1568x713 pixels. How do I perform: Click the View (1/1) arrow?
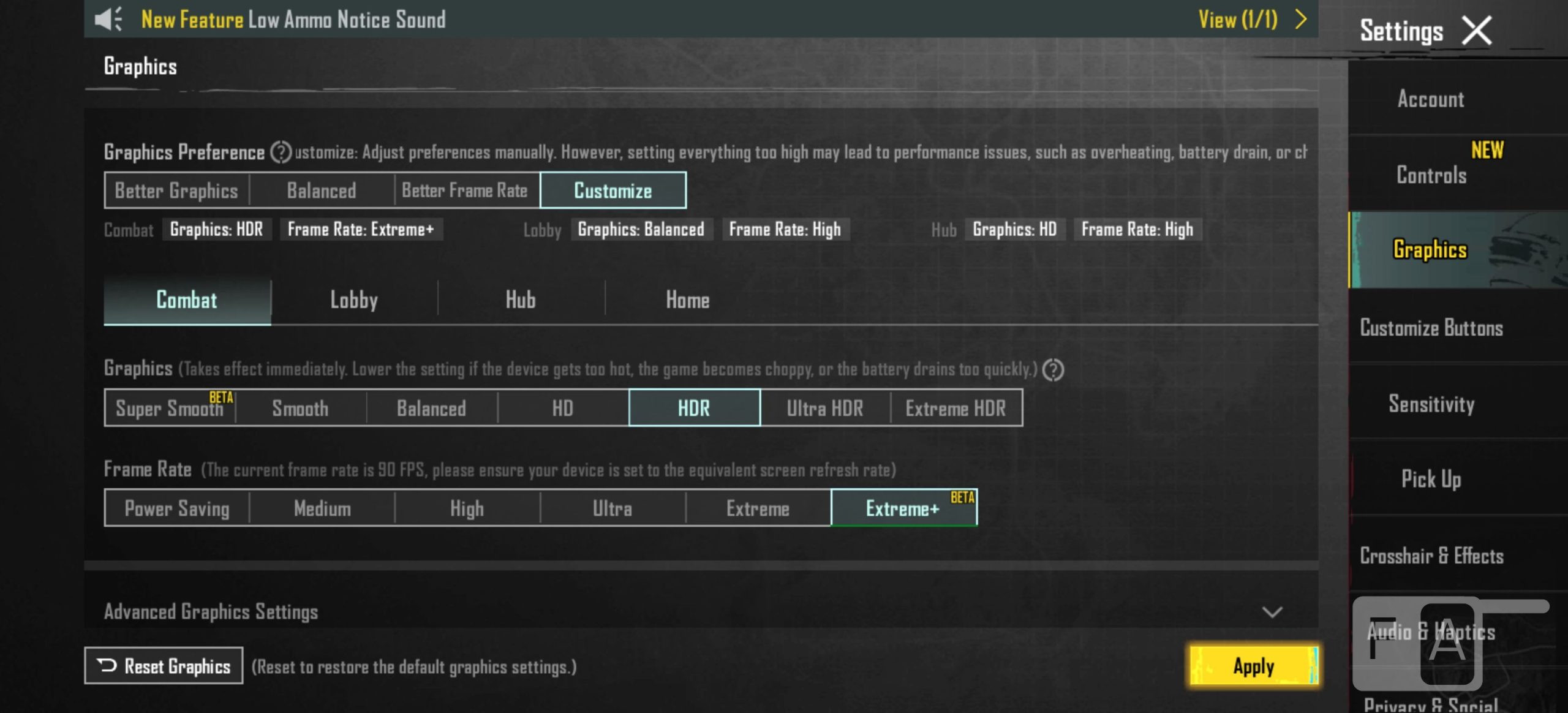1301,19
